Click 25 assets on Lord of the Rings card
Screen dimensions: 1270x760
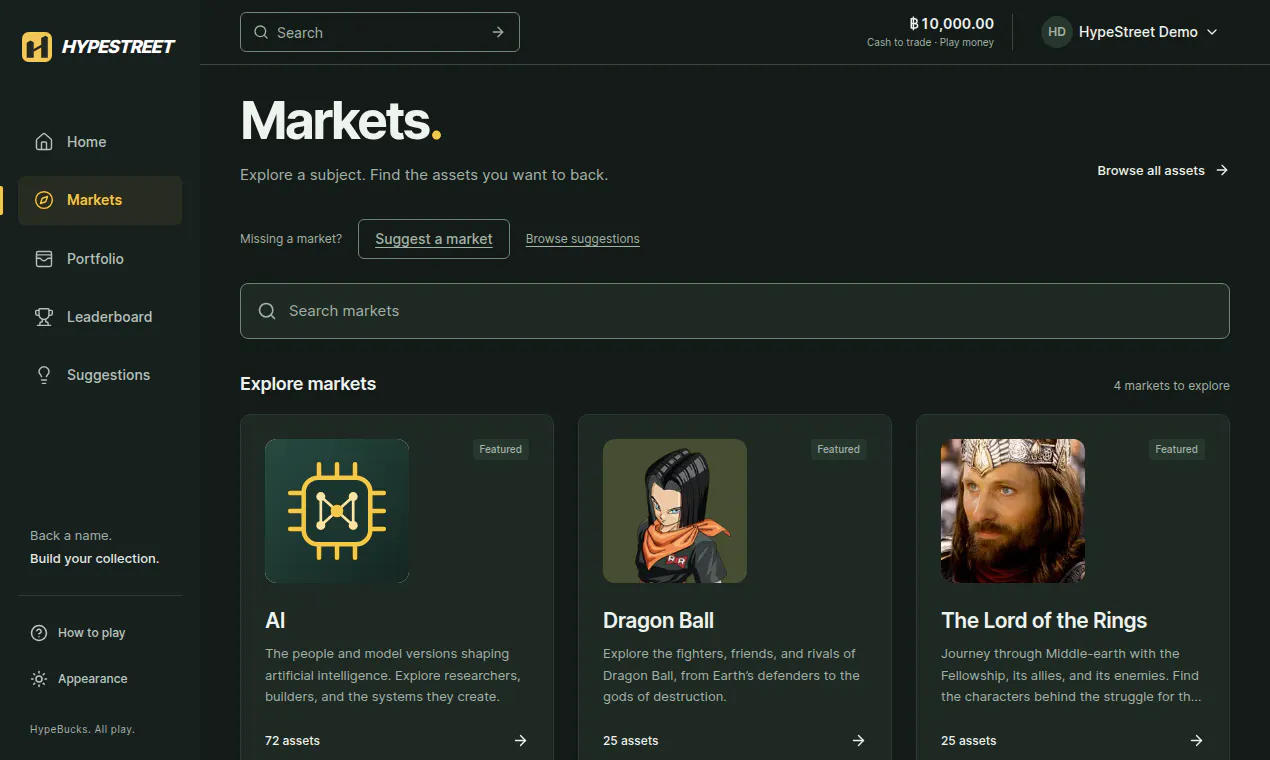pyautogui.click(x=969, y=741)
